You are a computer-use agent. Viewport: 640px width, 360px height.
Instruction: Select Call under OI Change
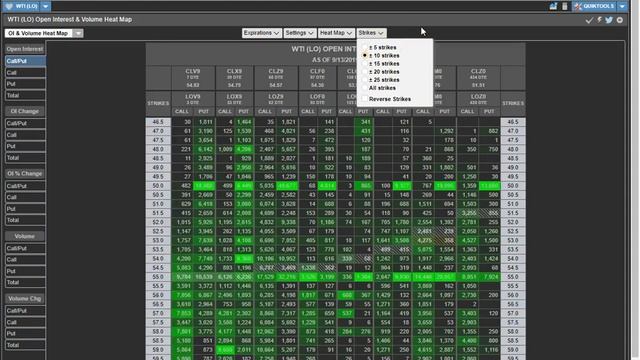(x=25, y=135)
